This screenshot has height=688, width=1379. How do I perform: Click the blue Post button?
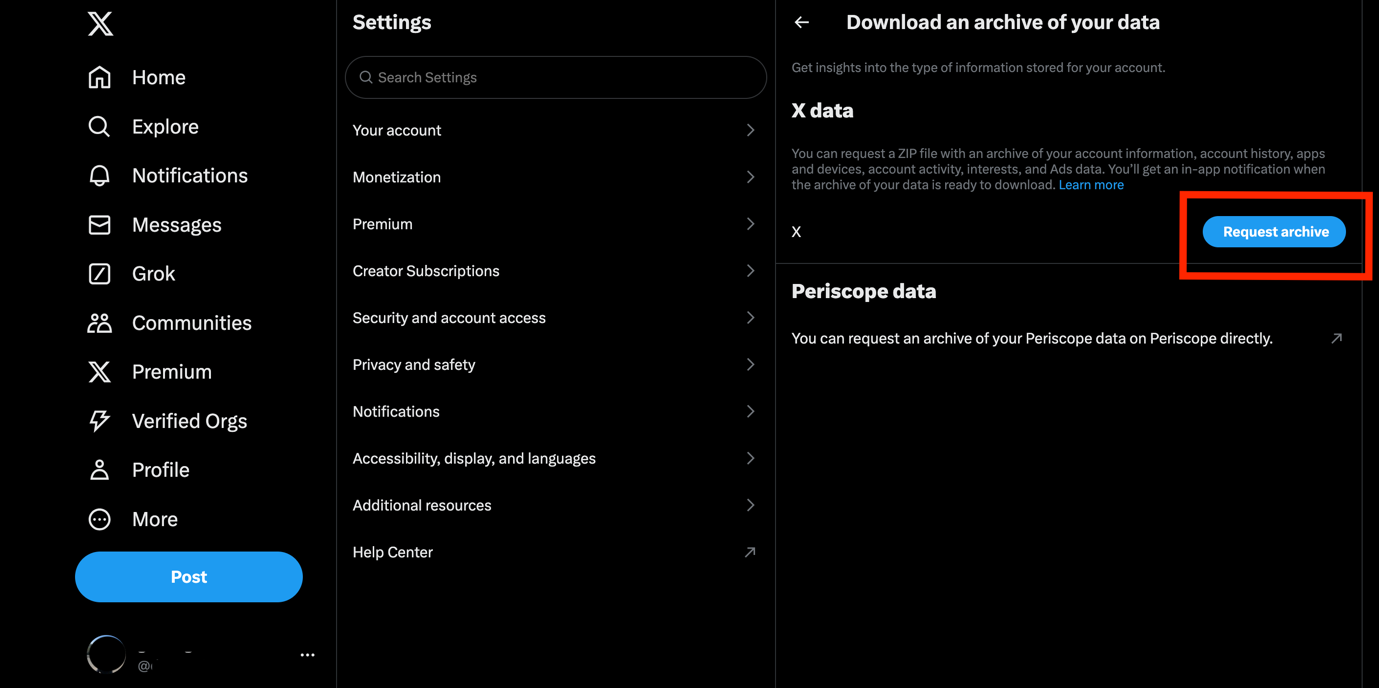click(x=189, y=577)
